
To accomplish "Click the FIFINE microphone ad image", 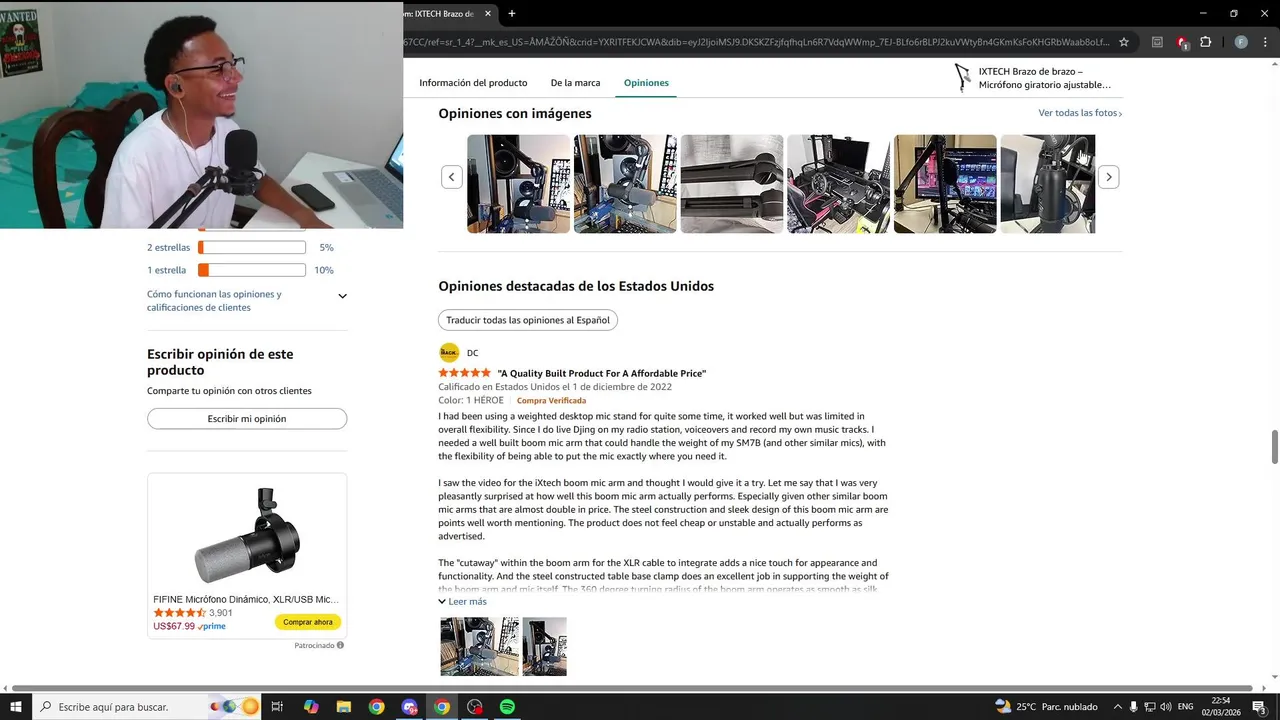I will [247, 535].
